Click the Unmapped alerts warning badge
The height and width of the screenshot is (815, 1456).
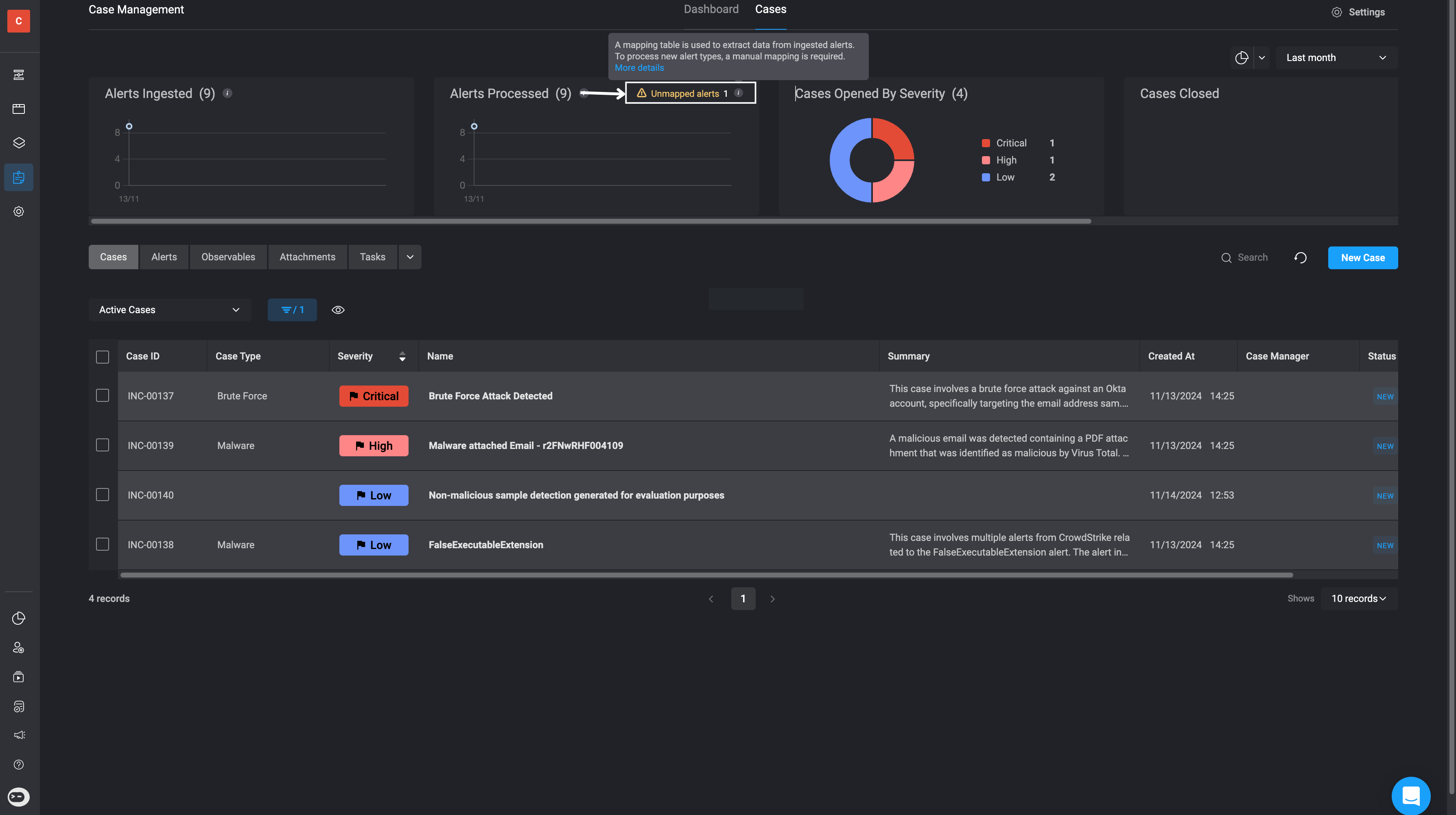tap(690, 93)
